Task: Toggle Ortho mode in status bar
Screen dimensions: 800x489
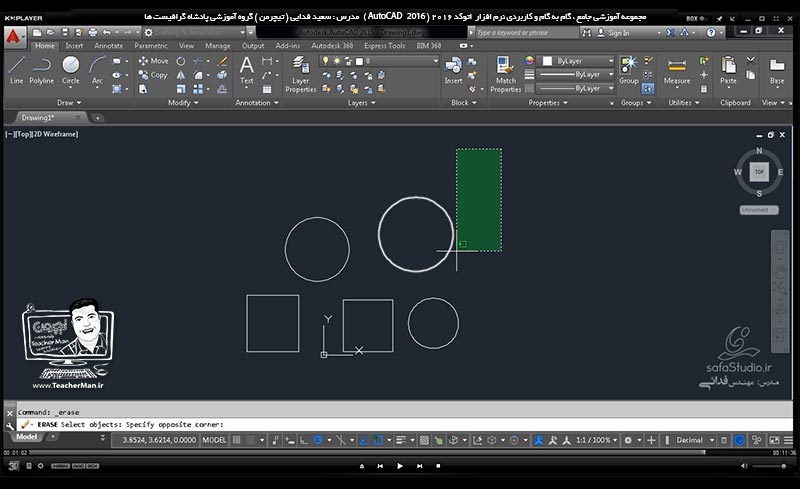Action: pos(304,440)
